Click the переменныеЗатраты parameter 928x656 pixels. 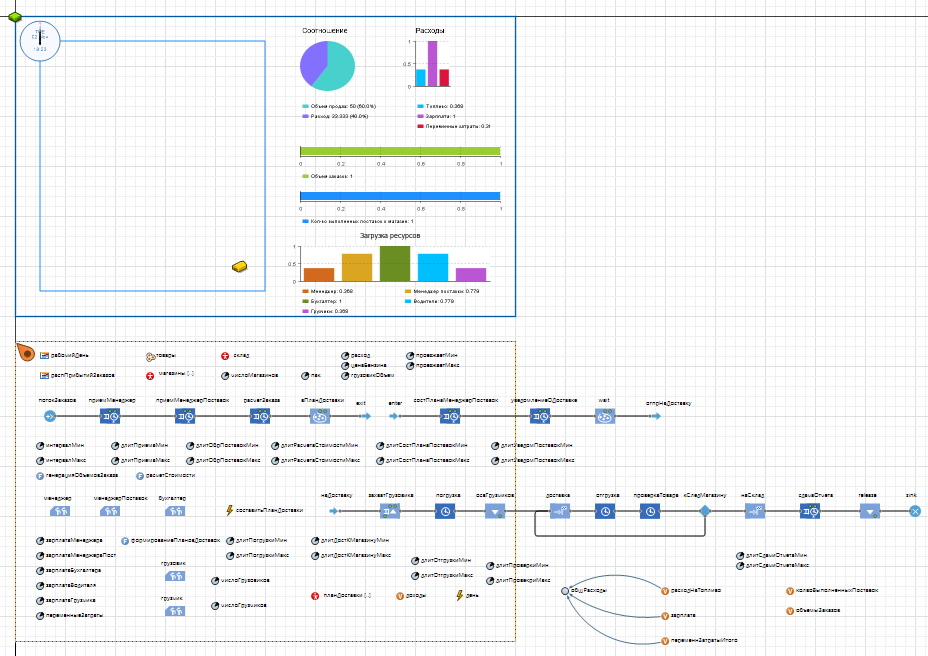[40, 616]
